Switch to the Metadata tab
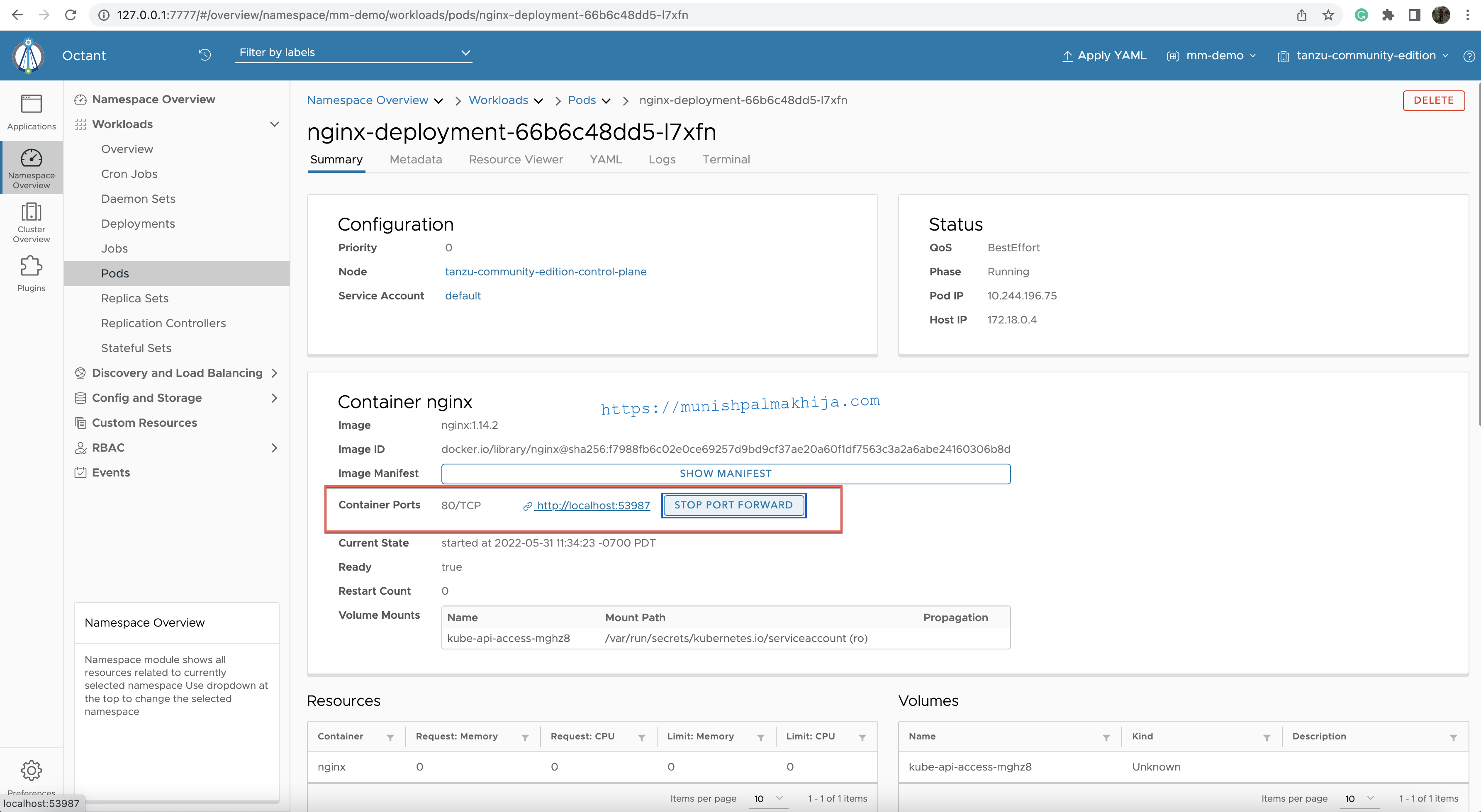The width and height of the screenshot is (1481, 812). (416, 159)
